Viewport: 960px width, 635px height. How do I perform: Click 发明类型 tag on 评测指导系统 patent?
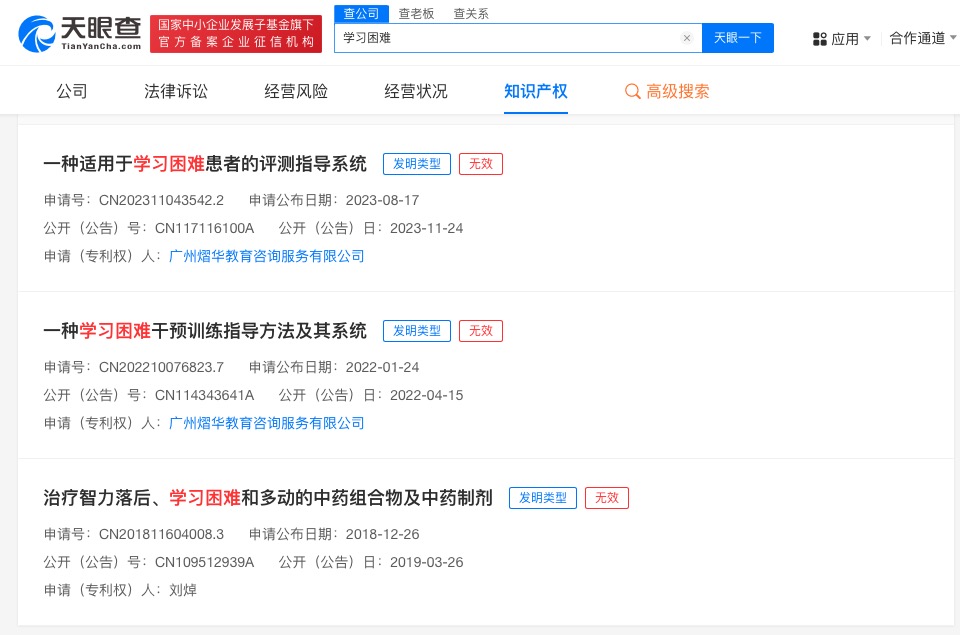coord(417,164)
